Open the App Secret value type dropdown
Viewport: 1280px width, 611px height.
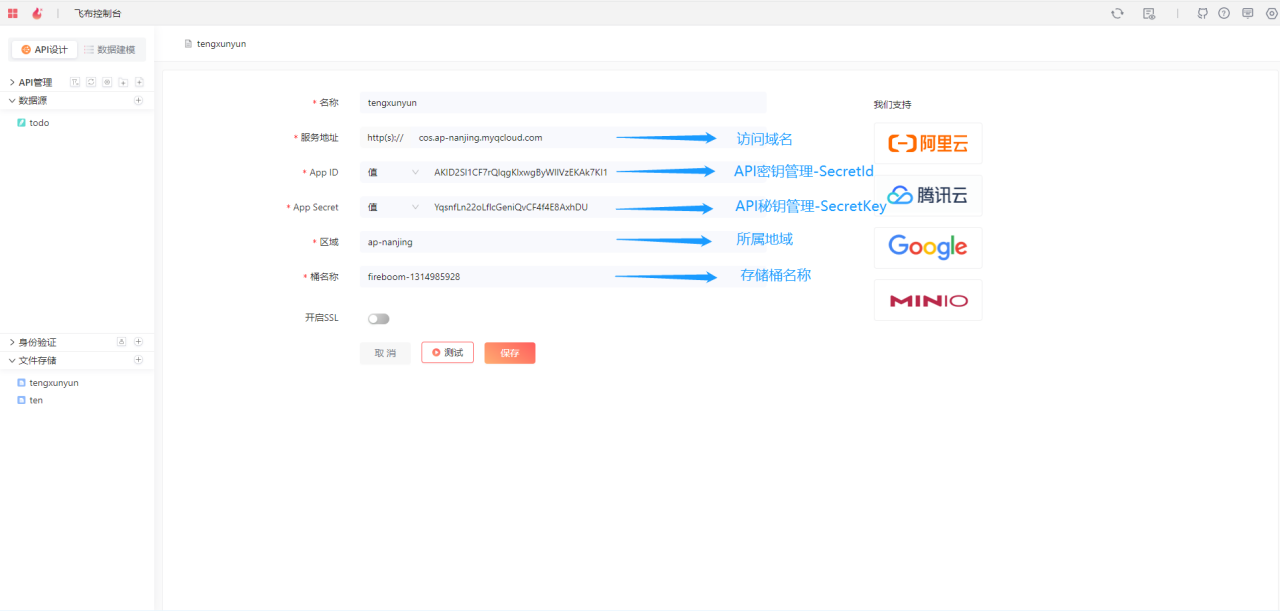coord(393,207)
